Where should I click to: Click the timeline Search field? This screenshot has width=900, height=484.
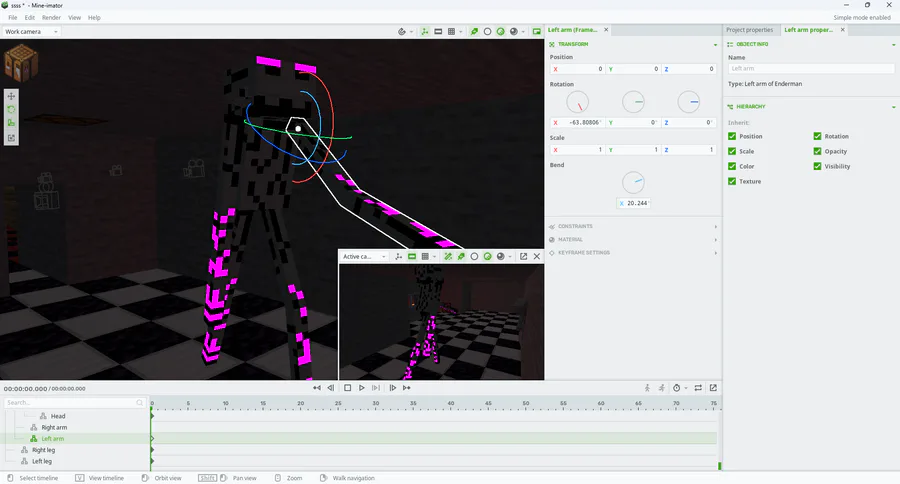tap(75, 402)
